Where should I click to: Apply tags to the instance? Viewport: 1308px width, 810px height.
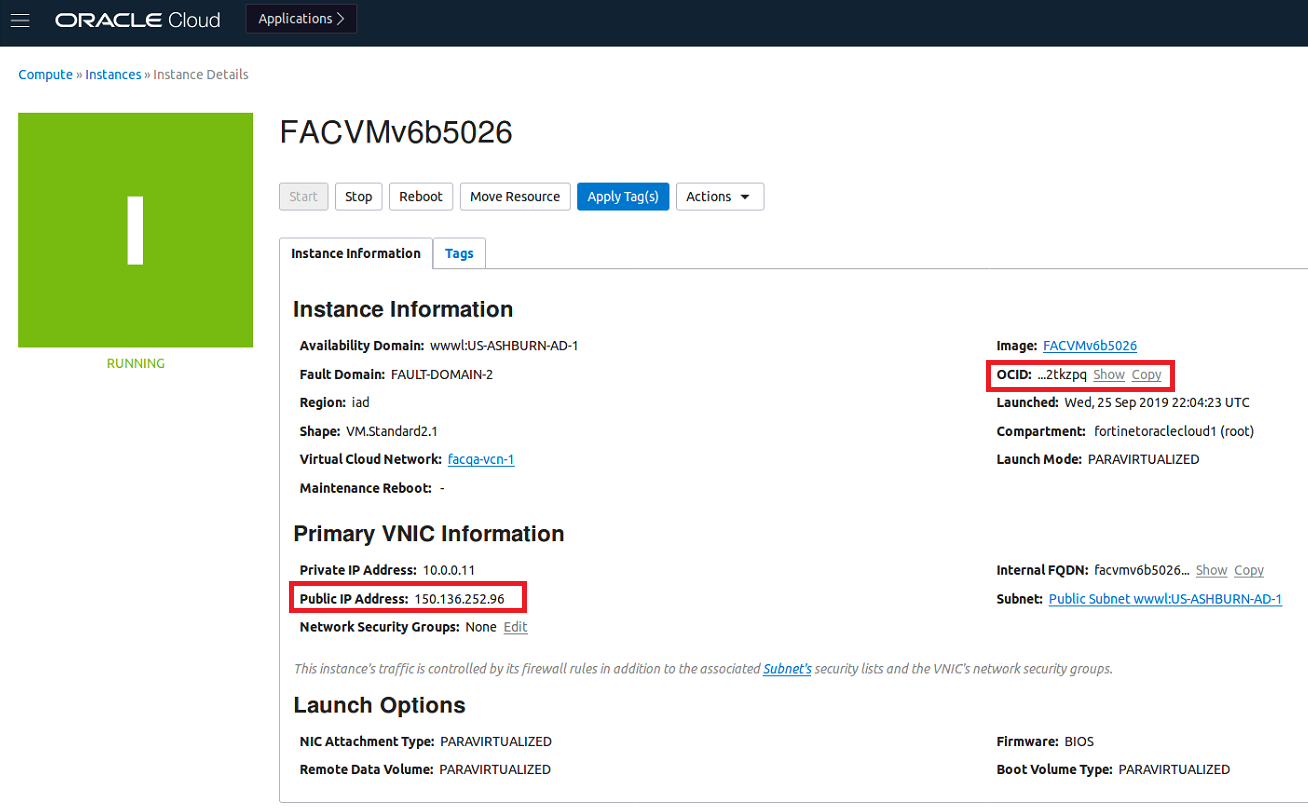click(623, 196)
